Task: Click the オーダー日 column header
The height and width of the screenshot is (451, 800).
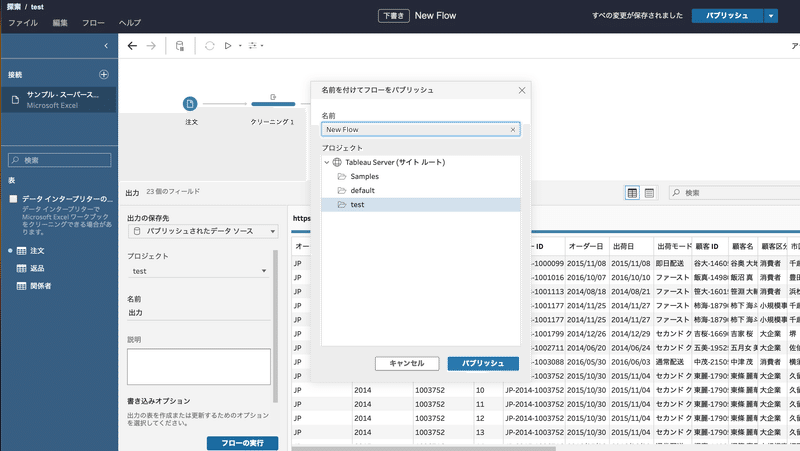Action: [586, 246]
